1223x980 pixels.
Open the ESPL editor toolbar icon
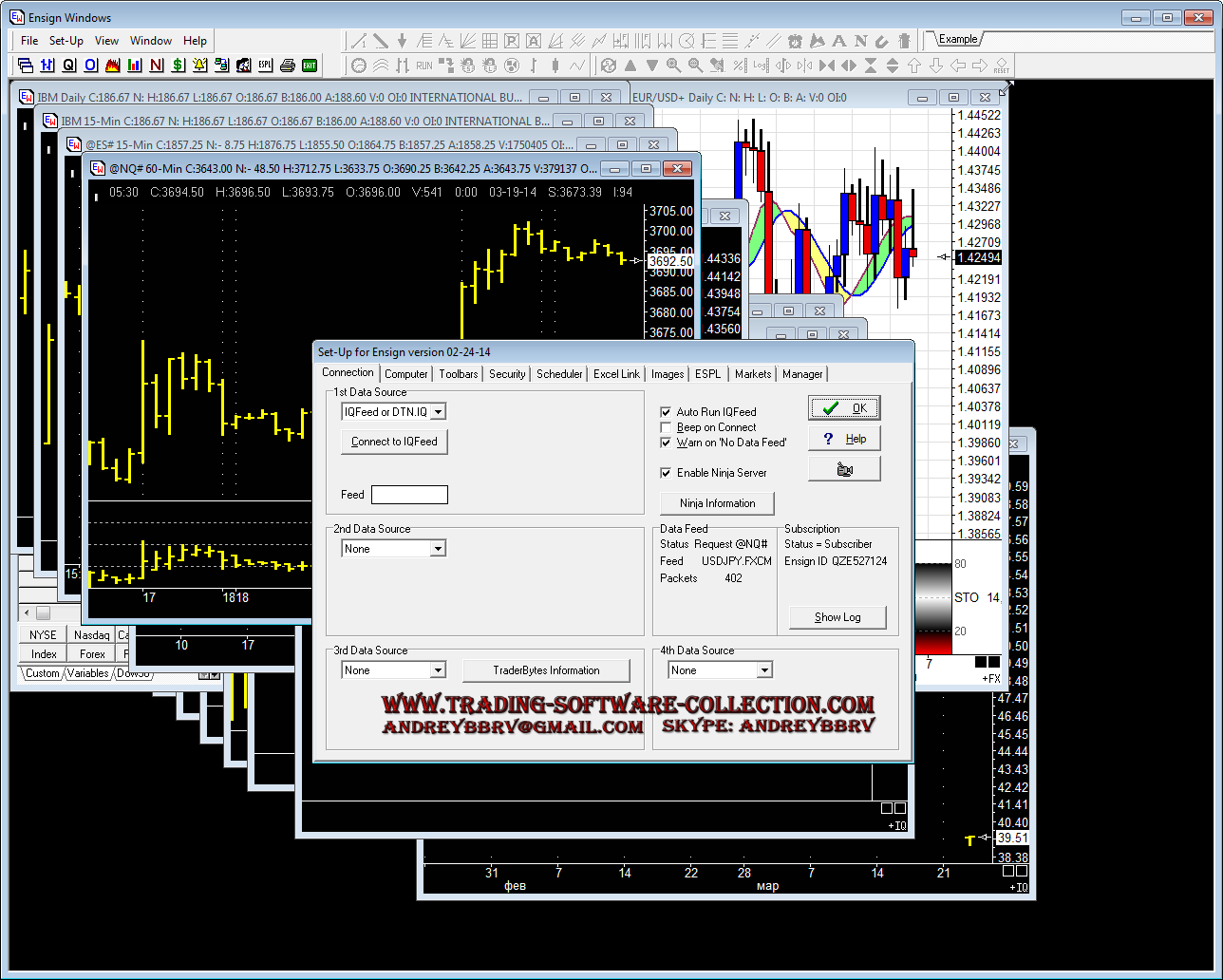pos(266,66)
